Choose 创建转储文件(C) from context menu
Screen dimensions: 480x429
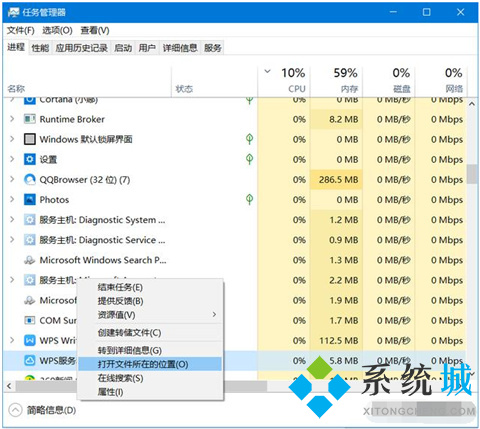(150, 333)
